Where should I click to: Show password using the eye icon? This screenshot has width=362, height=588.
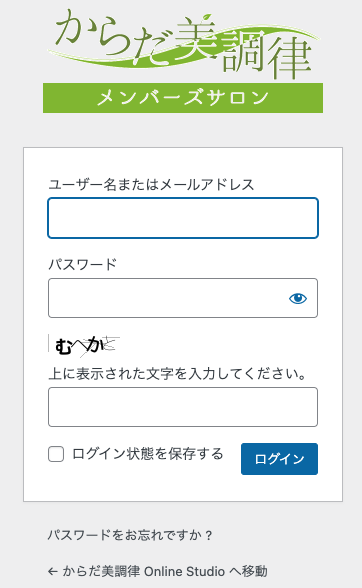pyautogui.click(x=298, y=298)
